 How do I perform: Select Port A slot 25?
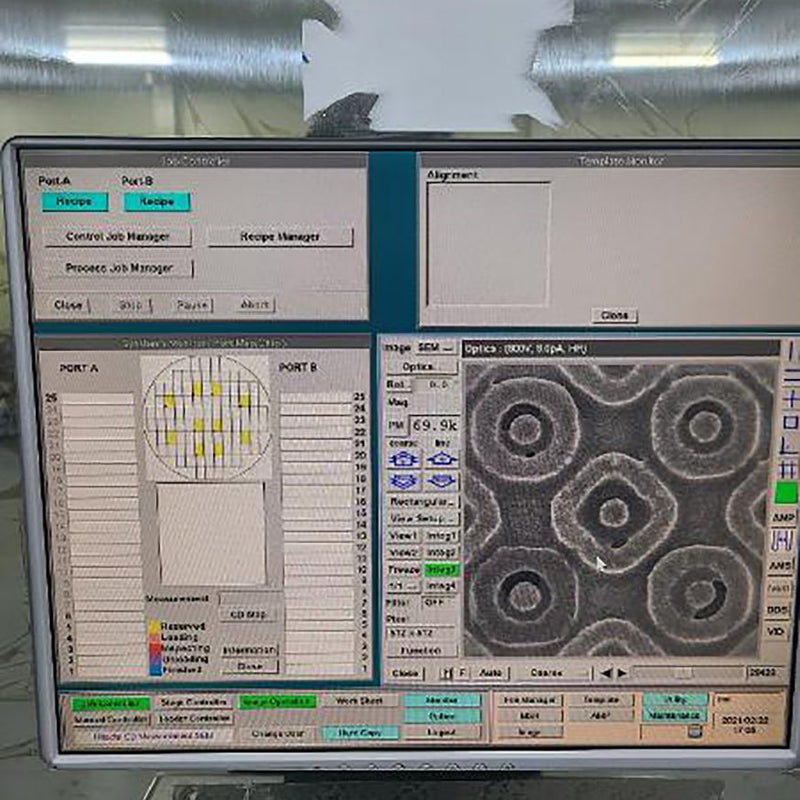pos(97,398)
